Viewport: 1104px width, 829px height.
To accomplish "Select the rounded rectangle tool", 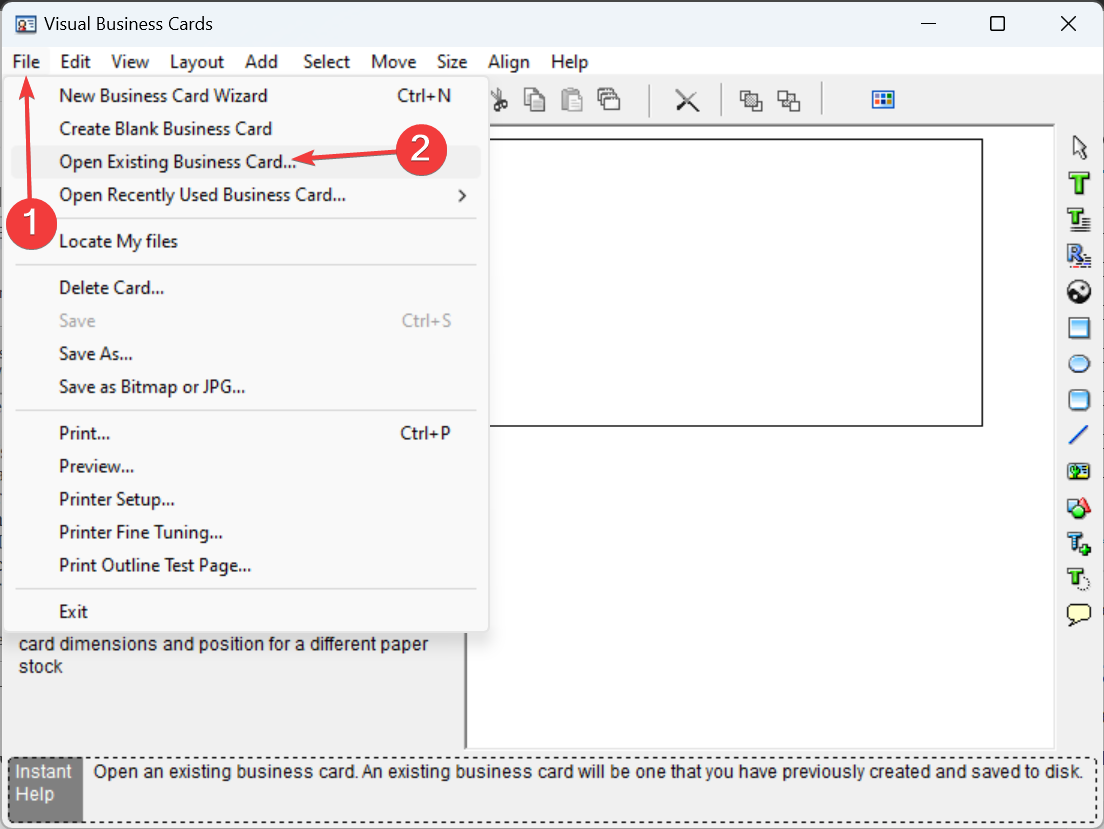I will pyautogui.click(x=1079, y=399).
